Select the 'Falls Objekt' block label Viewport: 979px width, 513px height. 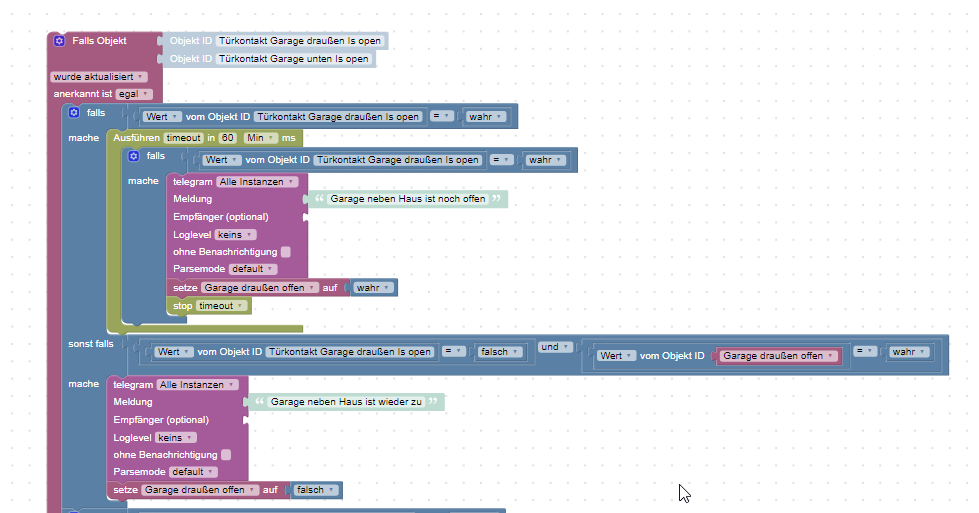[x=99, y=41]
